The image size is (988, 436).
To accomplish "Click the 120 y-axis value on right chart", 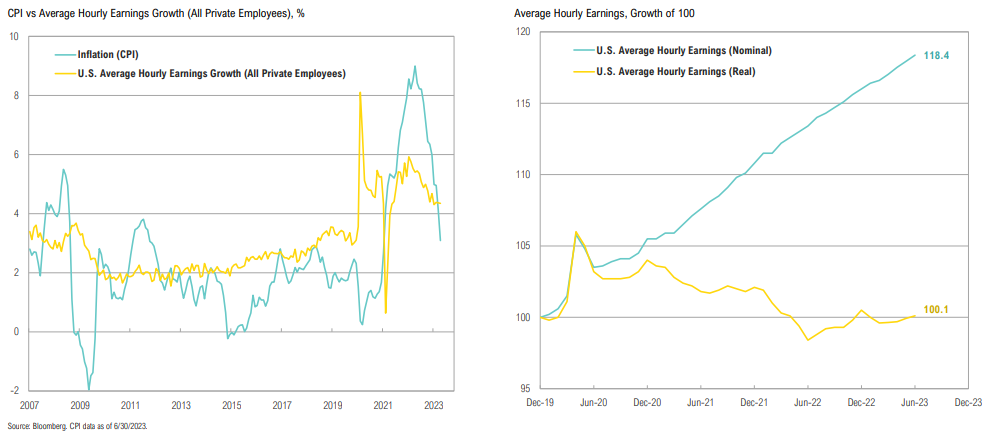I will pos(523,32).
